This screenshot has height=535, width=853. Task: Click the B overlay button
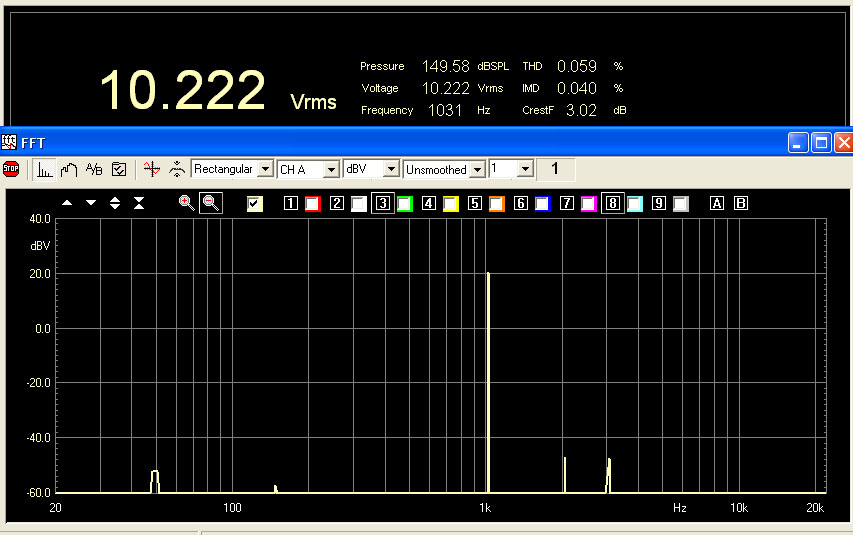click(x=741, y=204)
